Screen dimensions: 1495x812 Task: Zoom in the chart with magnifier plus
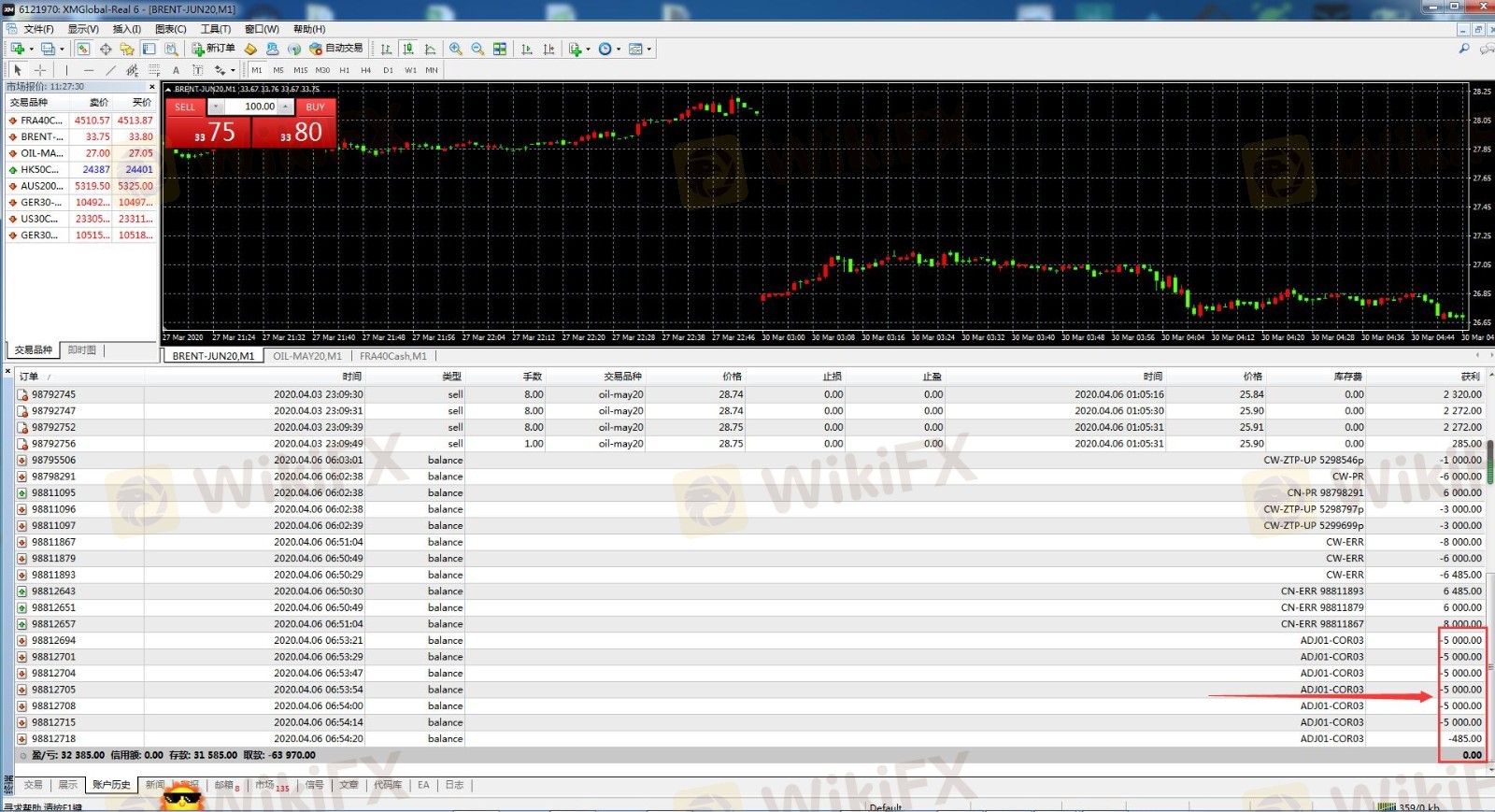455,49
